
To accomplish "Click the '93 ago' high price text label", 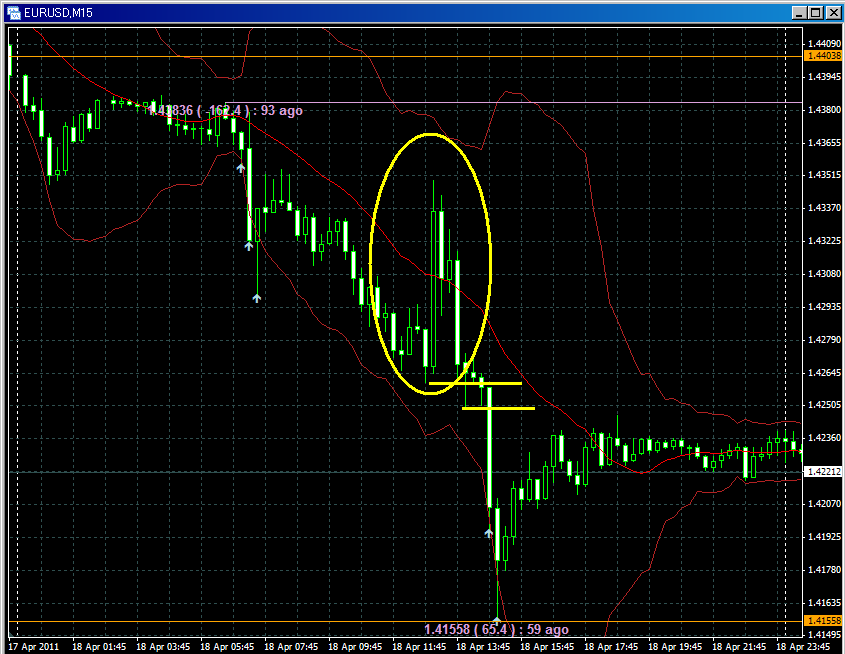I will coord(225,110).
